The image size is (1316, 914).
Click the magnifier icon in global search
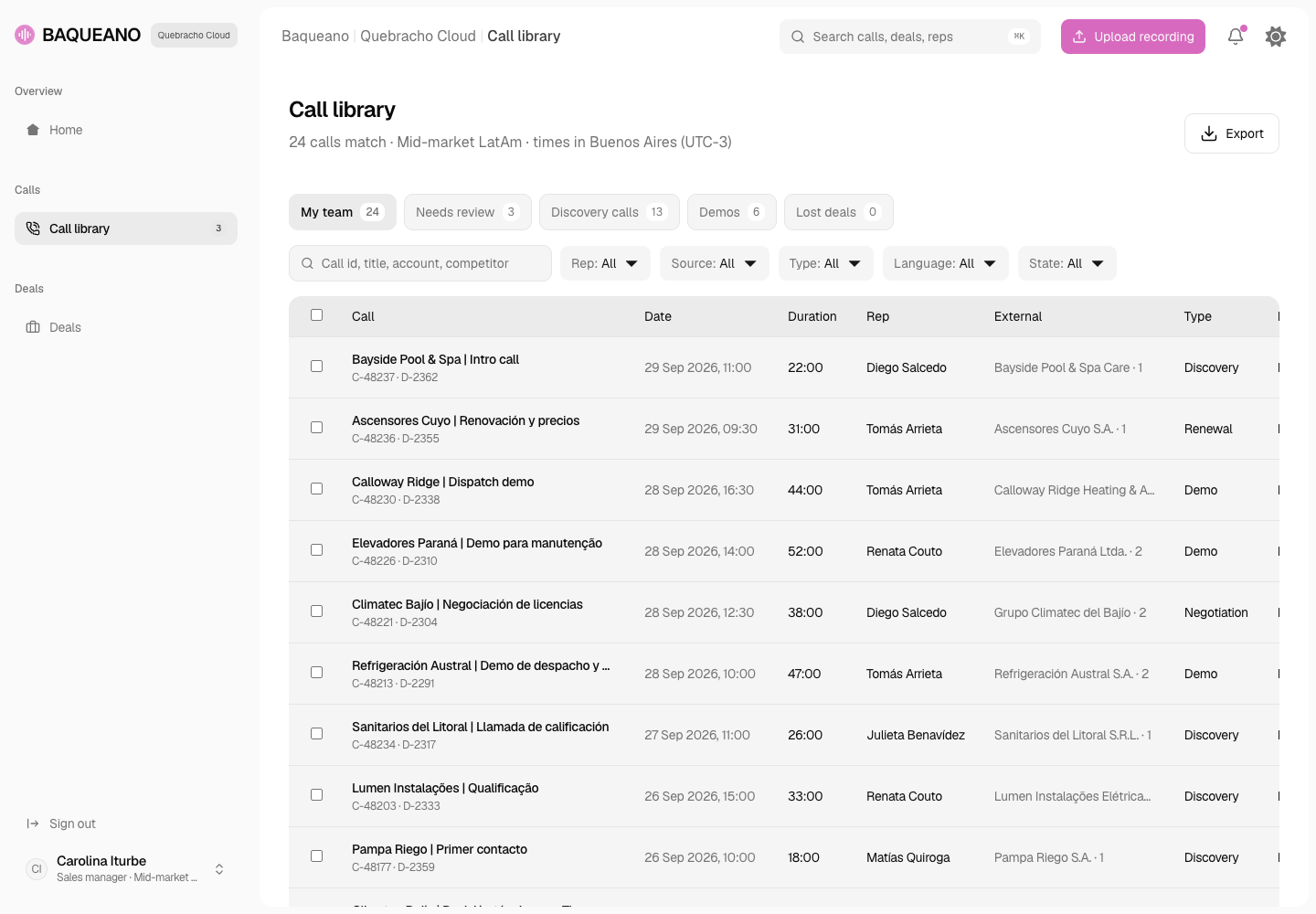798,37
